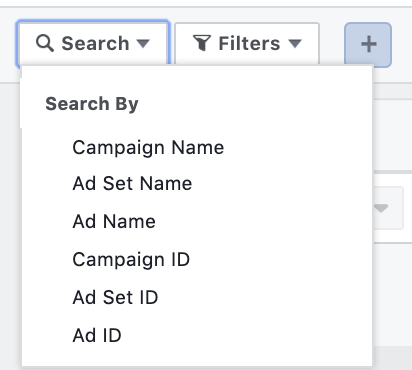Click the plus icon to add a filter
The image size is (412, 370).
[x=368, y=44]
